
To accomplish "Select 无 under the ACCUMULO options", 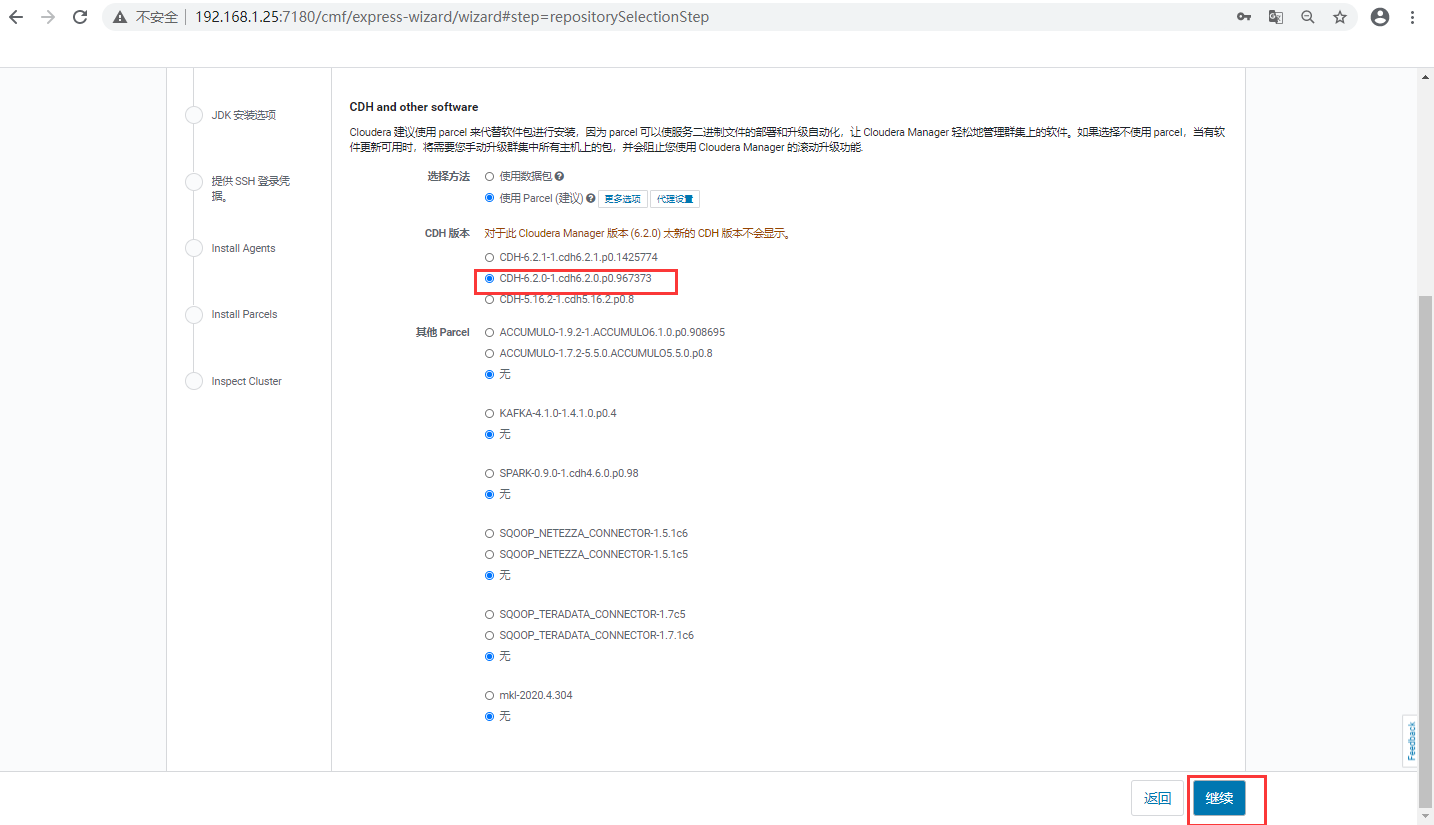I will pos(489,374).
